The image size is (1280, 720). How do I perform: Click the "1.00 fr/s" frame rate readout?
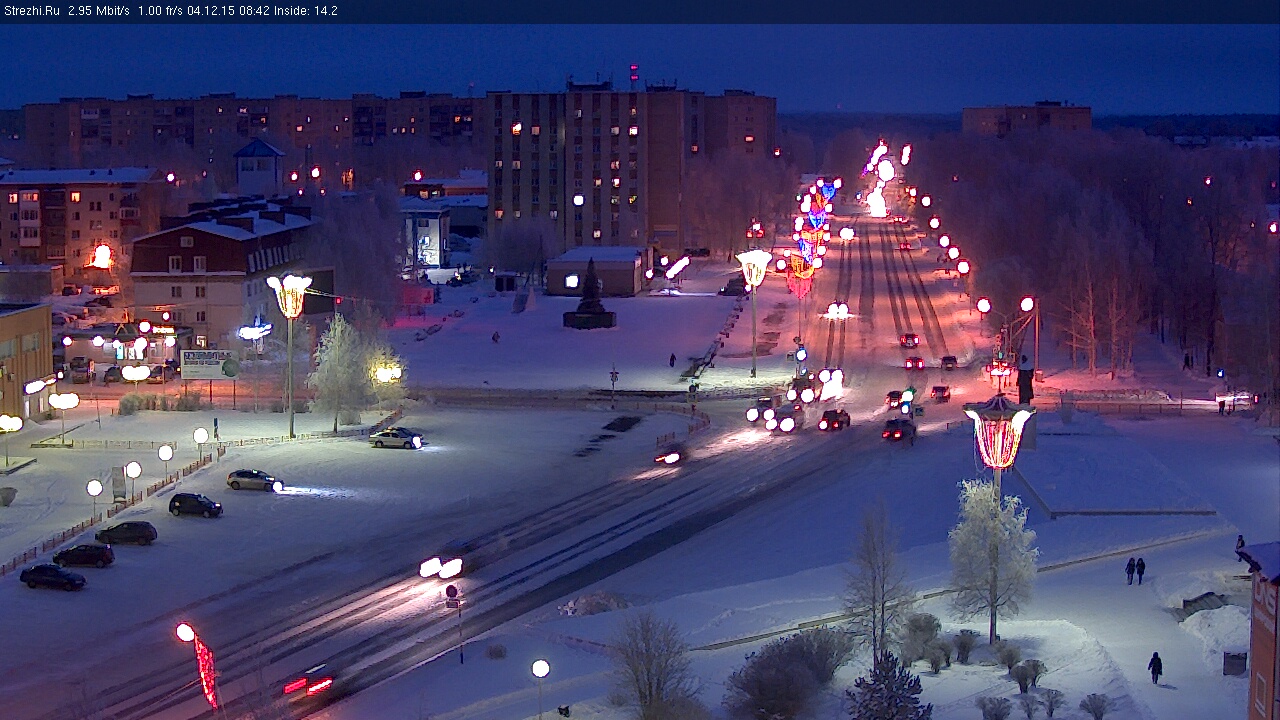[x=161, y=11]
